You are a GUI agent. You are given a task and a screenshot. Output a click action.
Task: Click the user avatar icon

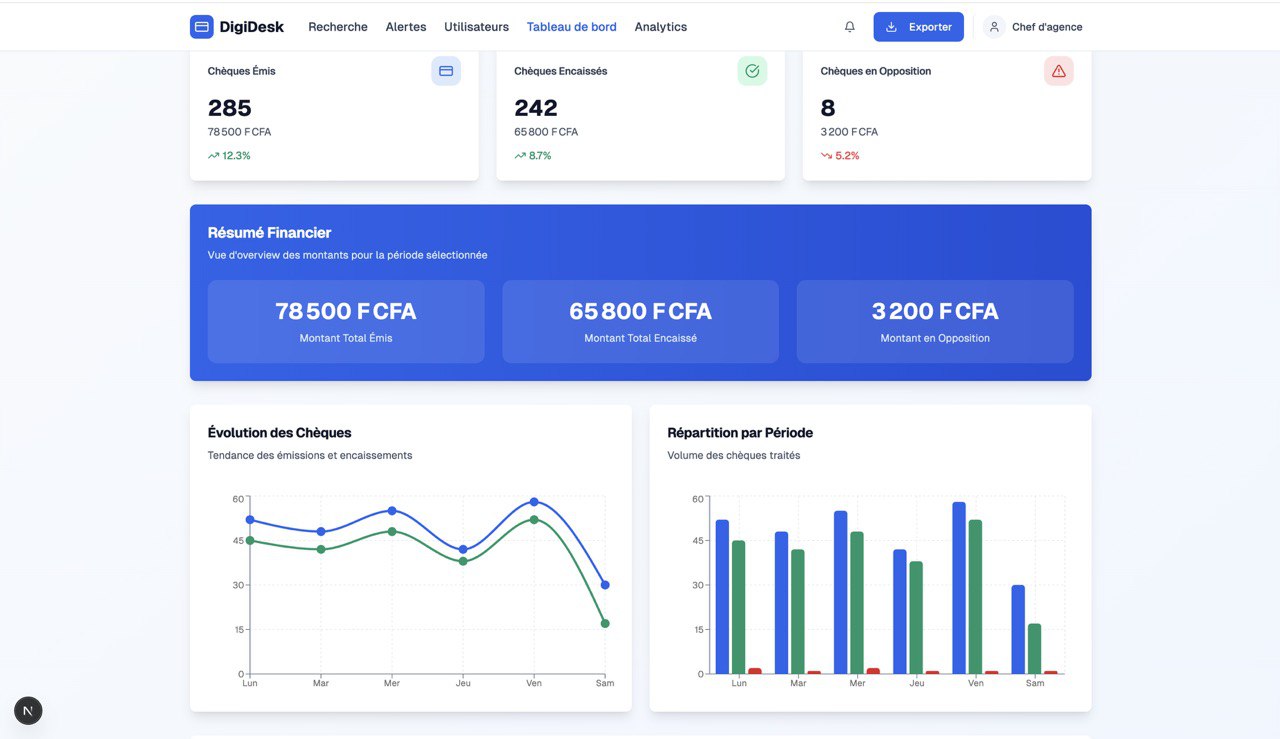click(x=994, y=27)
